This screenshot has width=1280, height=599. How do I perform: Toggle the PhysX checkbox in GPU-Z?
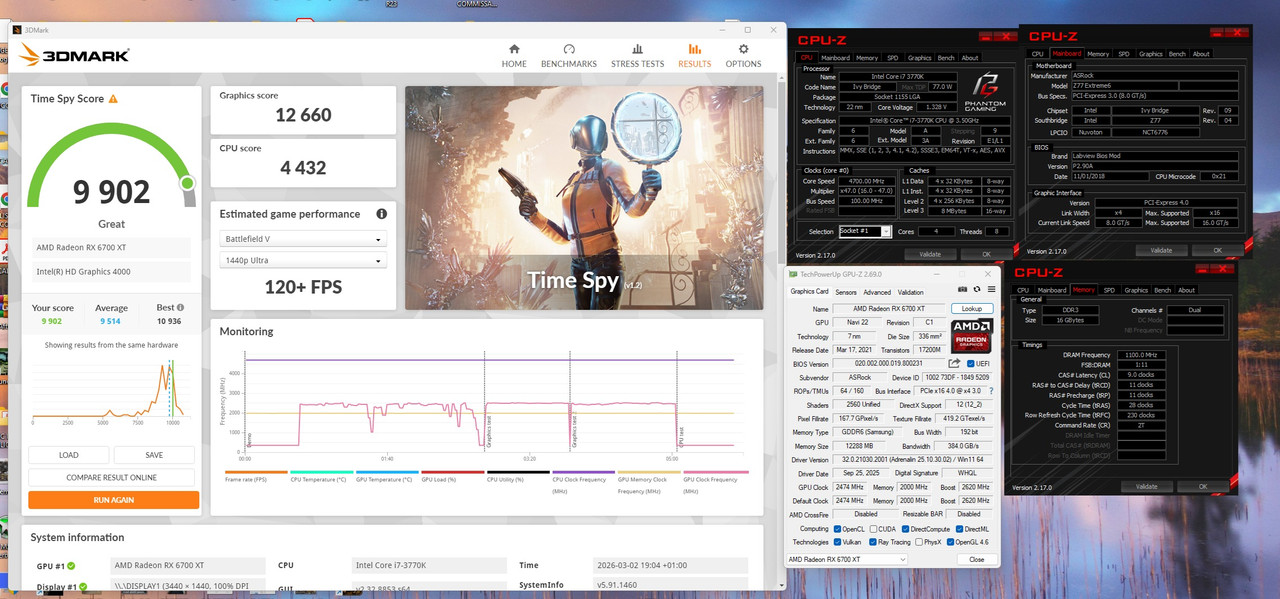tap(919, 542)
